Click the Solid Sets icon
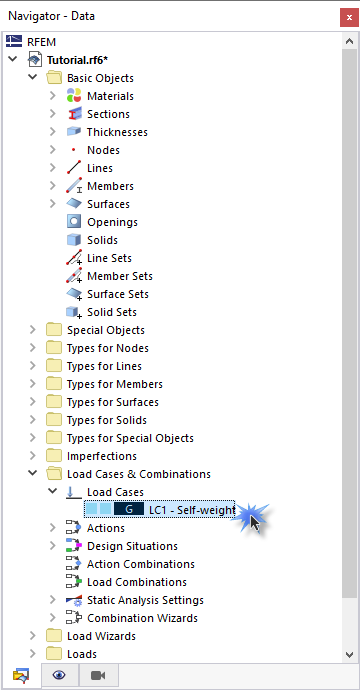Image resolution: width=360 pixels, height=690 pixels. coord(74,312)
